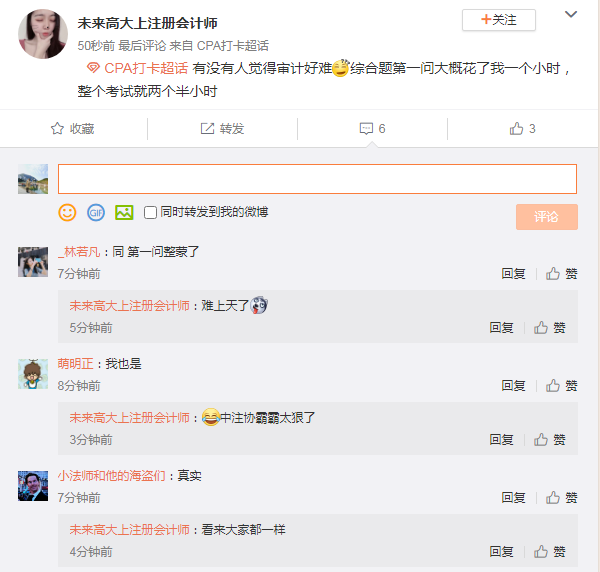
Task: Insert a GIF using the GIF icon
Action: [x=96, y=212]
